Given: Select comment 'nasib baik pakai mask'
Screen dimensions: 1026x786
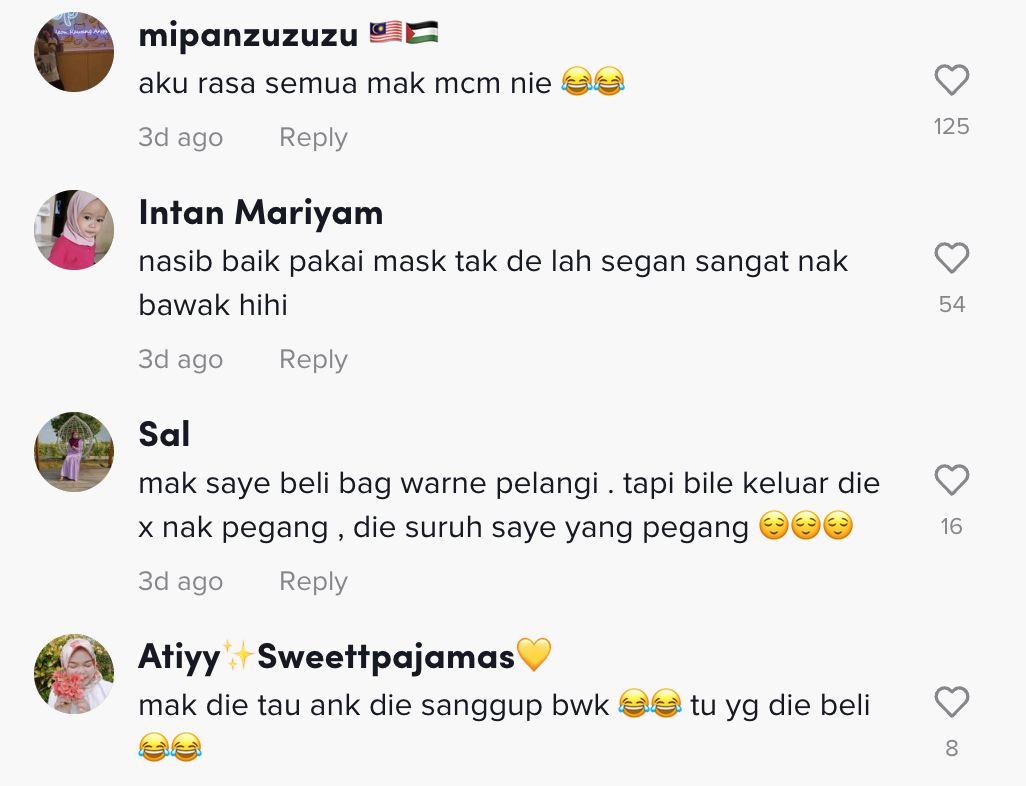Looking at the screenshot, I should point(493,283).
